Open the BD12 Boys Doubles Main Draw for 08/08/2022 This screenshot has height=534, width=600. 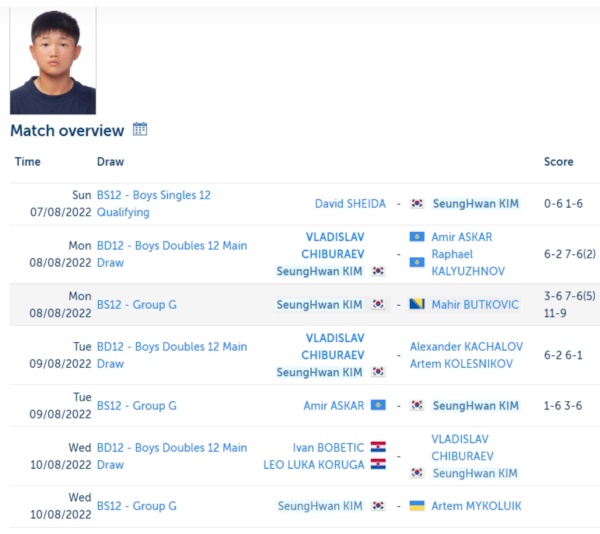pyautogui.click(x=172, y=254)
